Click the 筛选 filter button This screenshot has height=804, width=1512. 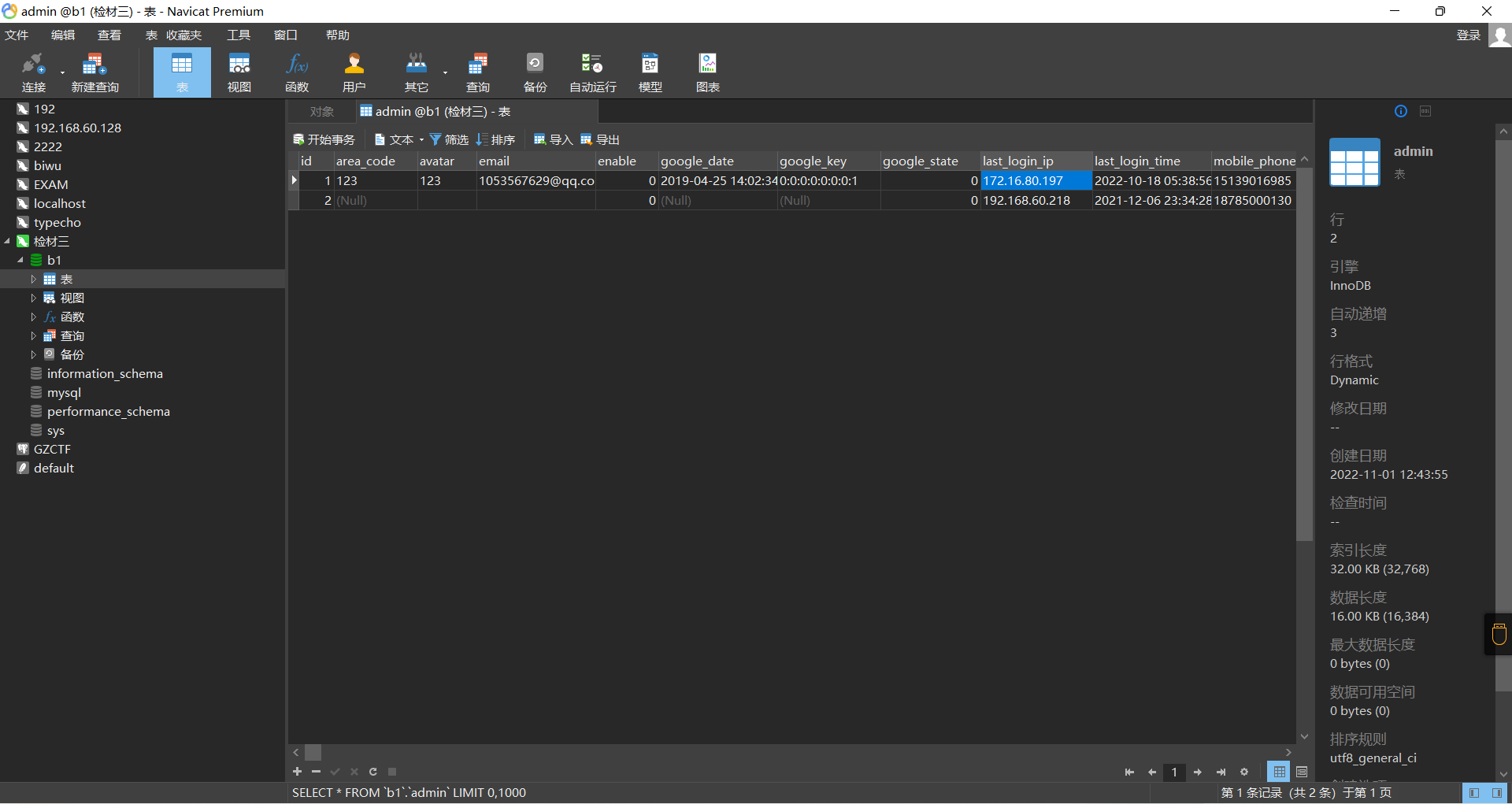(x=449, y=139)
